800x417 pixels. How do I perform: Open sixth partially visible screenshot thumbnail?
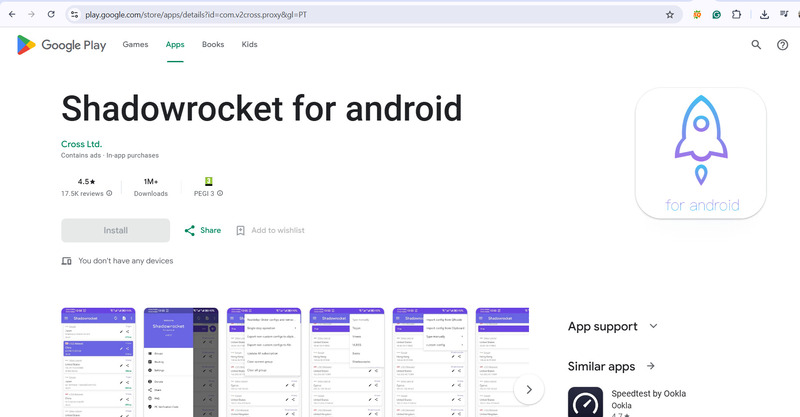pyautogui.click(x=503, y=362)
